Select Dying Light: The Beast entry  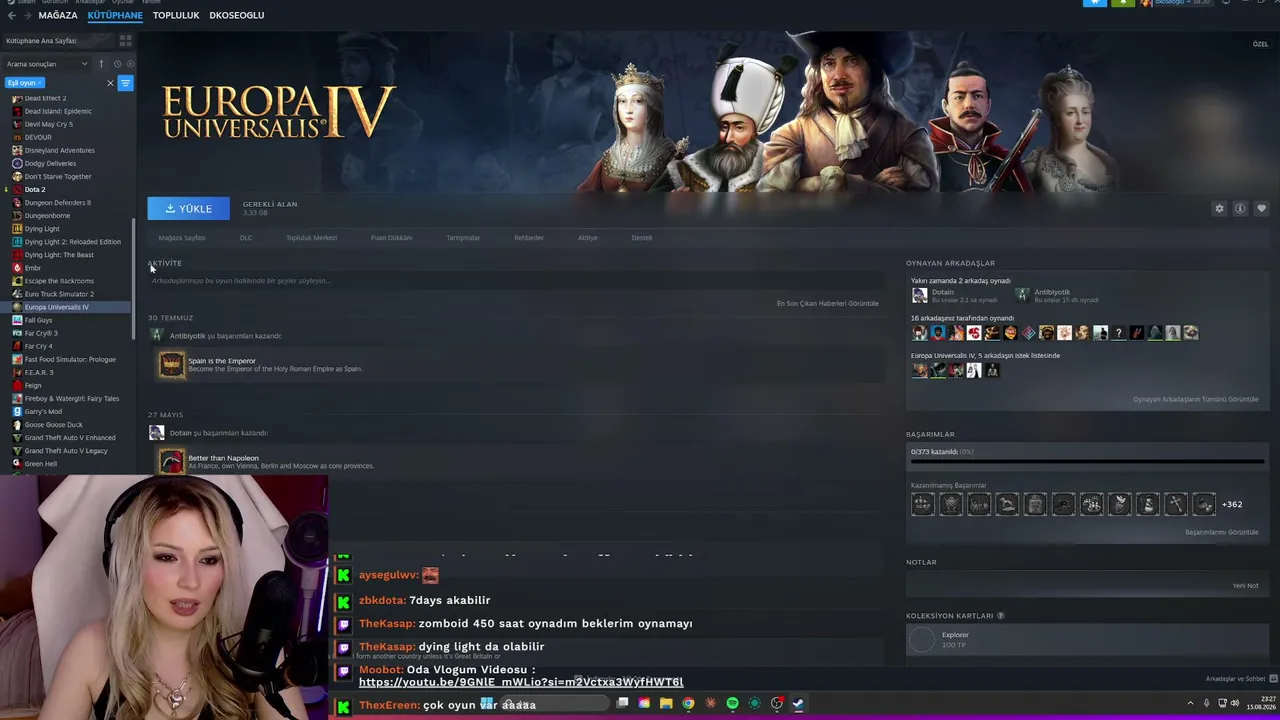[x=59, y=255]
